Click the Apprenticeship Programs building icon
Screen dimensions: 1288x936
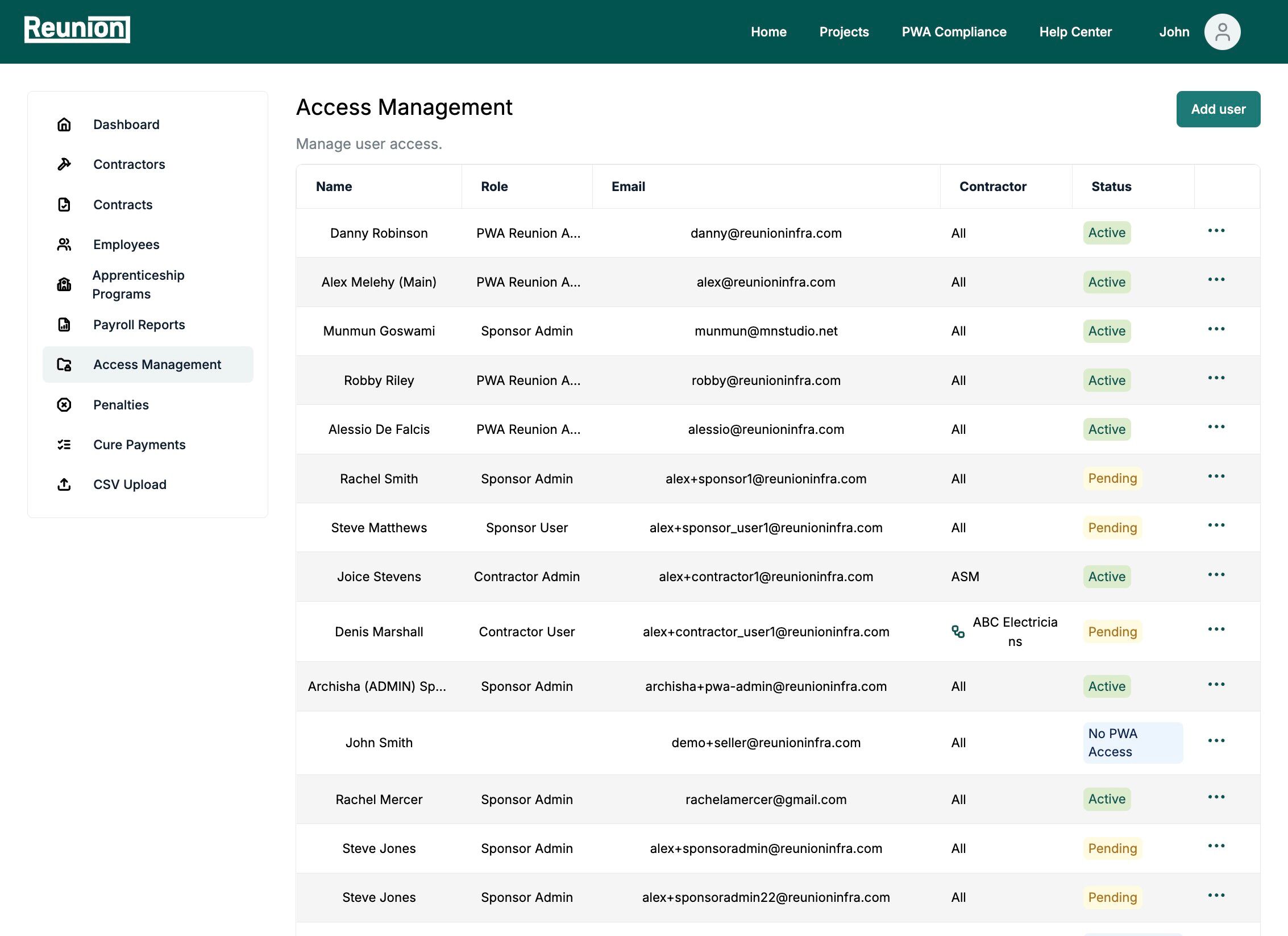point(64,284)
